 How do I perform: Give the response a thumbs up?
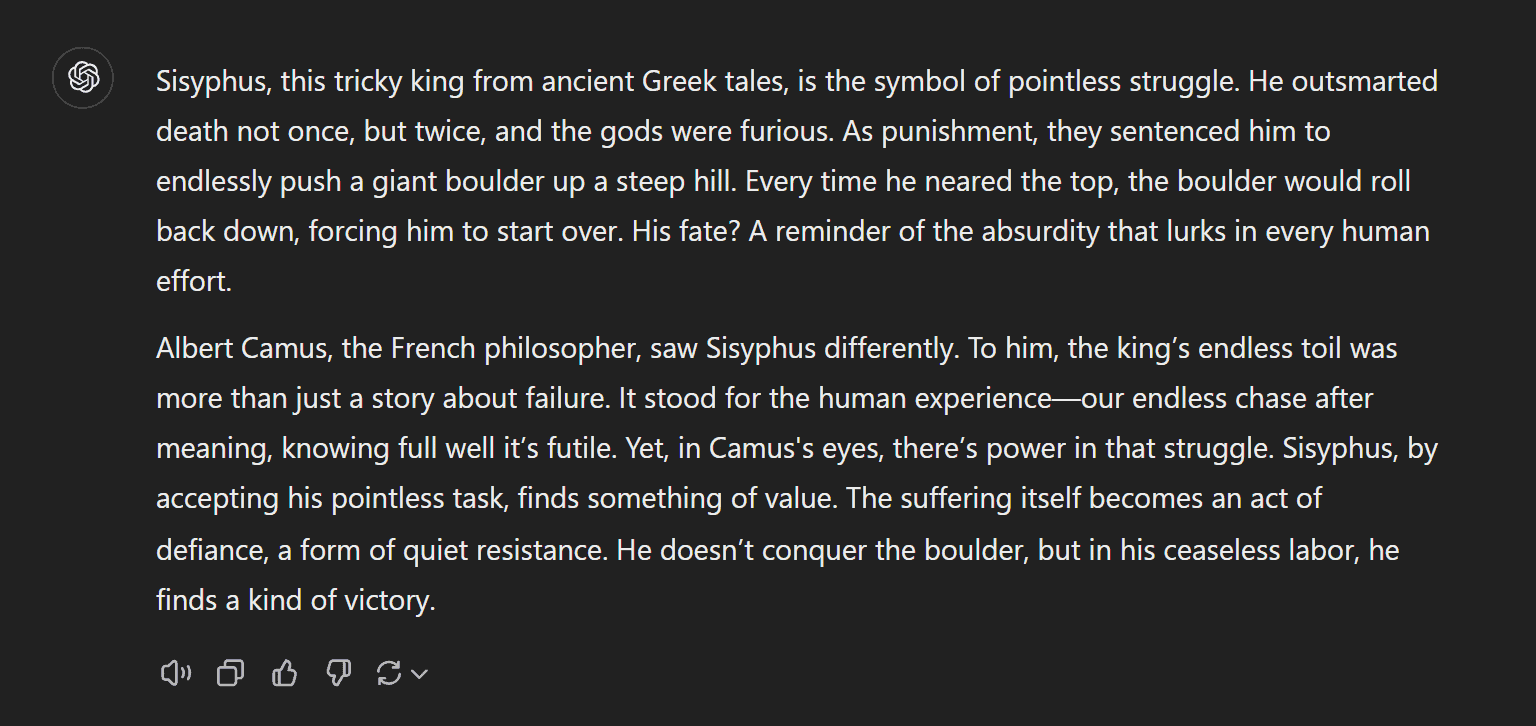pos(285,673)
